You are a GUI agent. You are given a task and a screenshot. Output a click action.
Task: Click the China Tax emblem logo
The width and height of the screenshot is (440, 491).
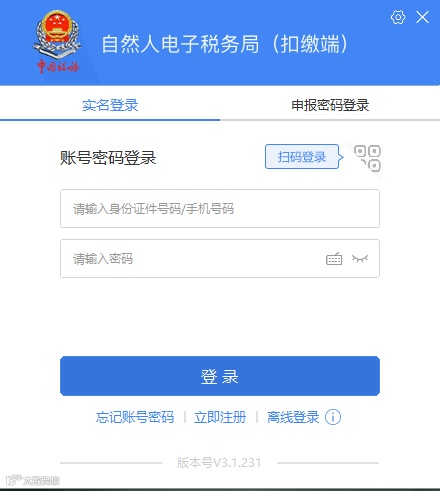point(57,42)
